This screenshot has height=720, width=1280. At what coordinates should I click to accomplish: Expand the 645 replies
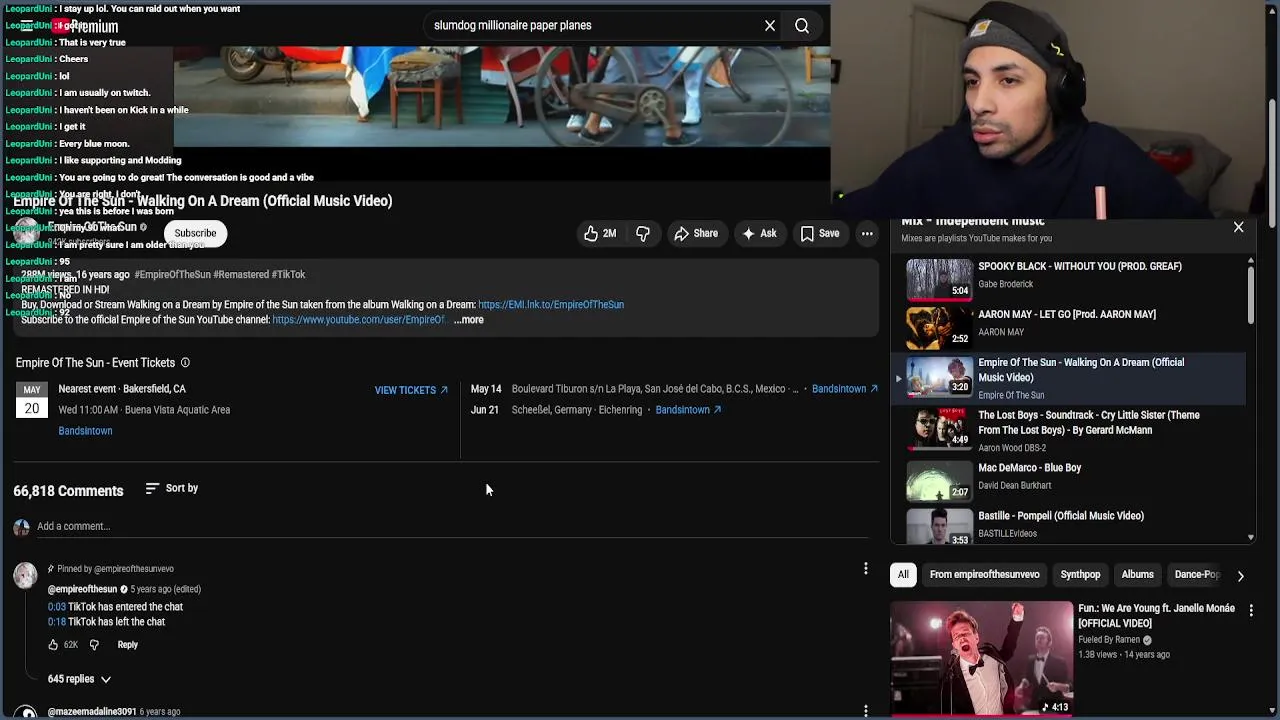pos(79,679)
